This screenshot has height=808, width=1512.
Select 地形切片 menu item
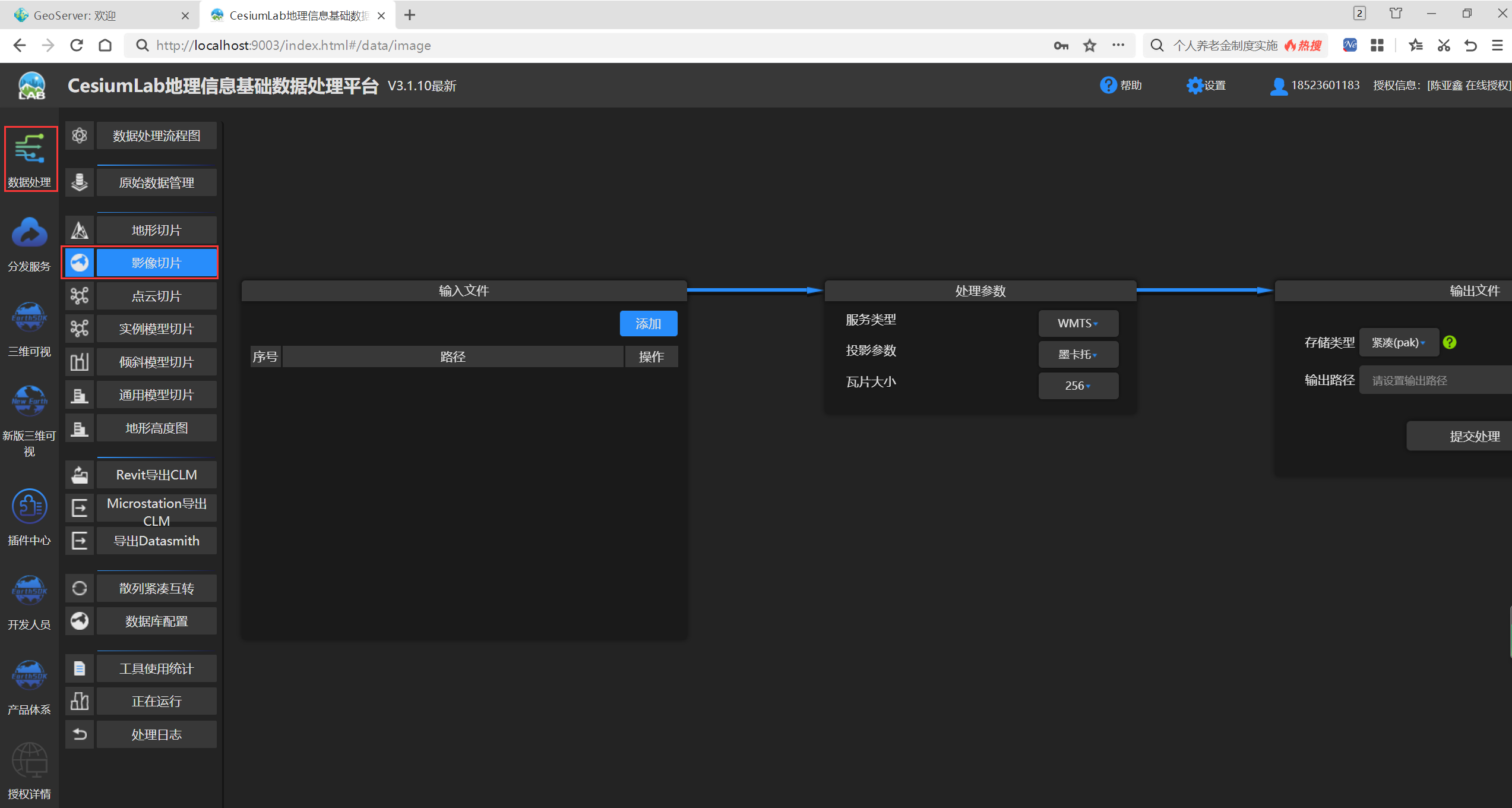click(x=157, y=230)
